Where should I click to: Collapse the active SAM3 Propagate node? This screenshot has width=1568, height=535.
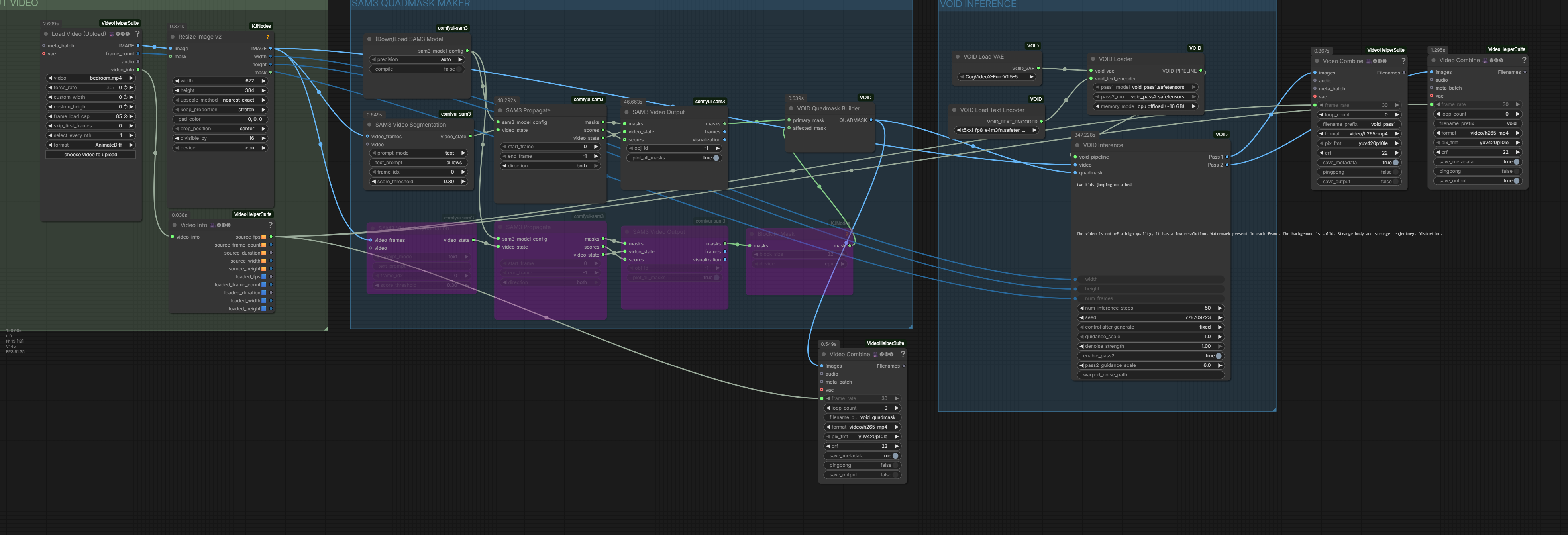(500, 111)
